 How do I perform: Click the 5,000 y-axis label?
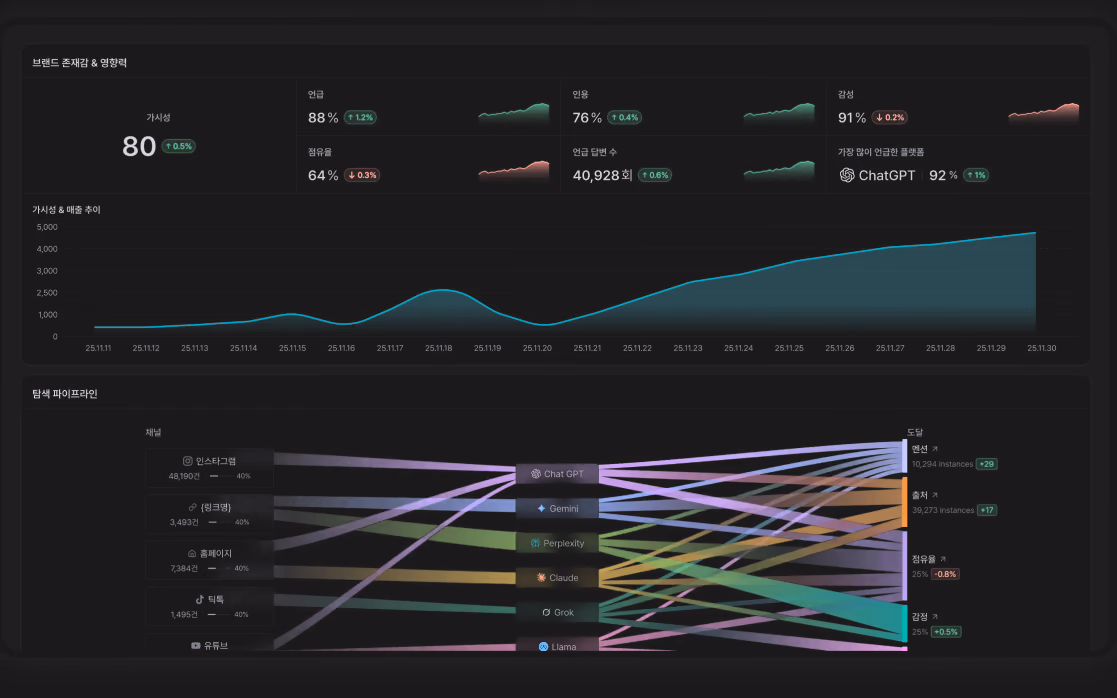(47, 227)
